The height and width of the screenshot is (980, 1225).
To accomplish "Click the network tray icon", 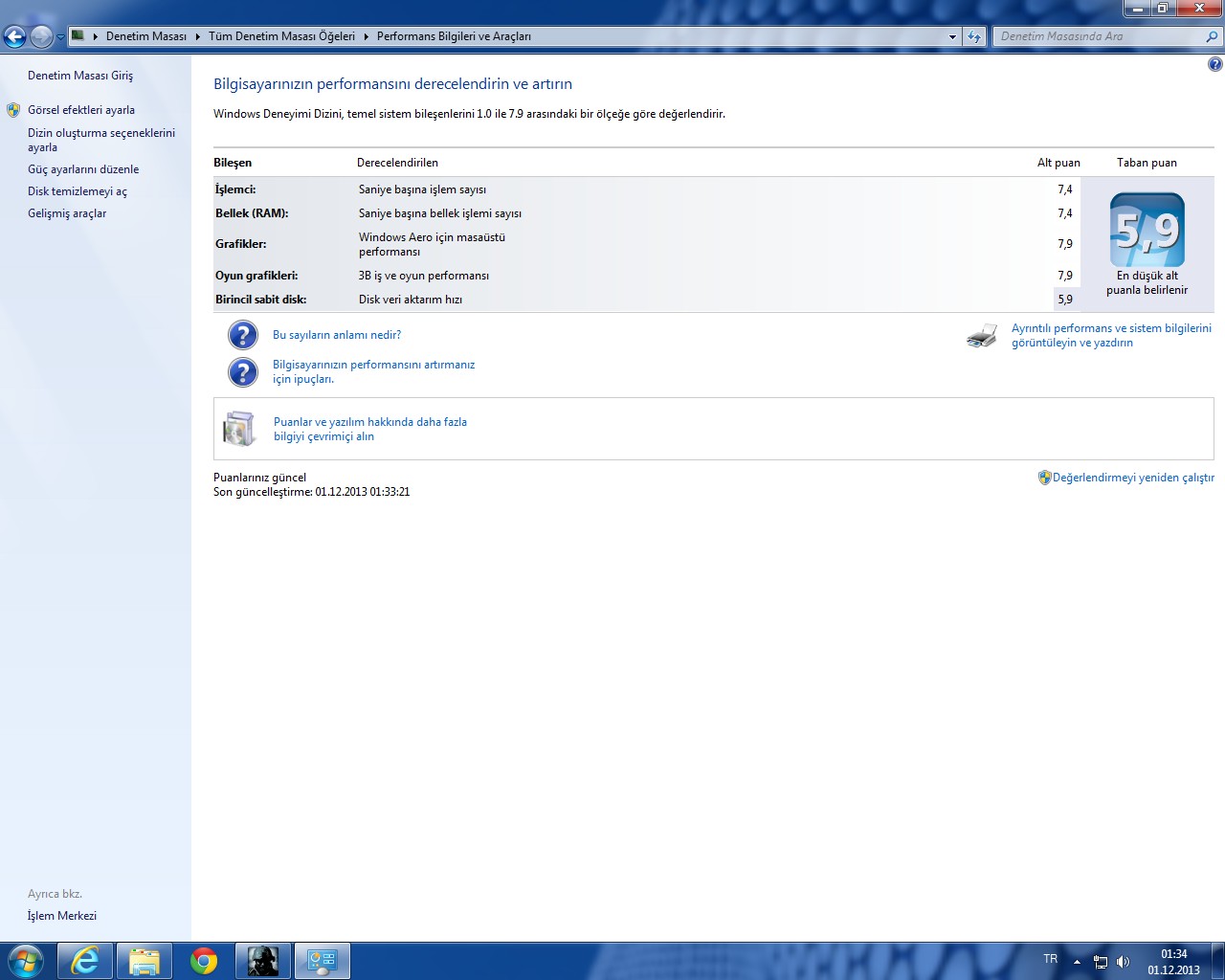I will coord(1101,962).
